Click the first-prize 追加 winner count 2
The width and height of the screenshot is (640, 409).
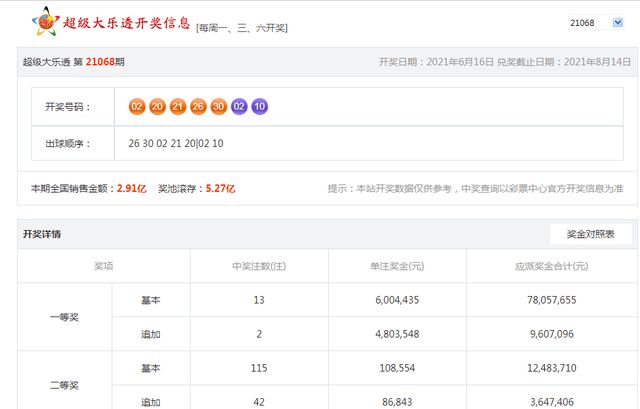coord(259,334)
